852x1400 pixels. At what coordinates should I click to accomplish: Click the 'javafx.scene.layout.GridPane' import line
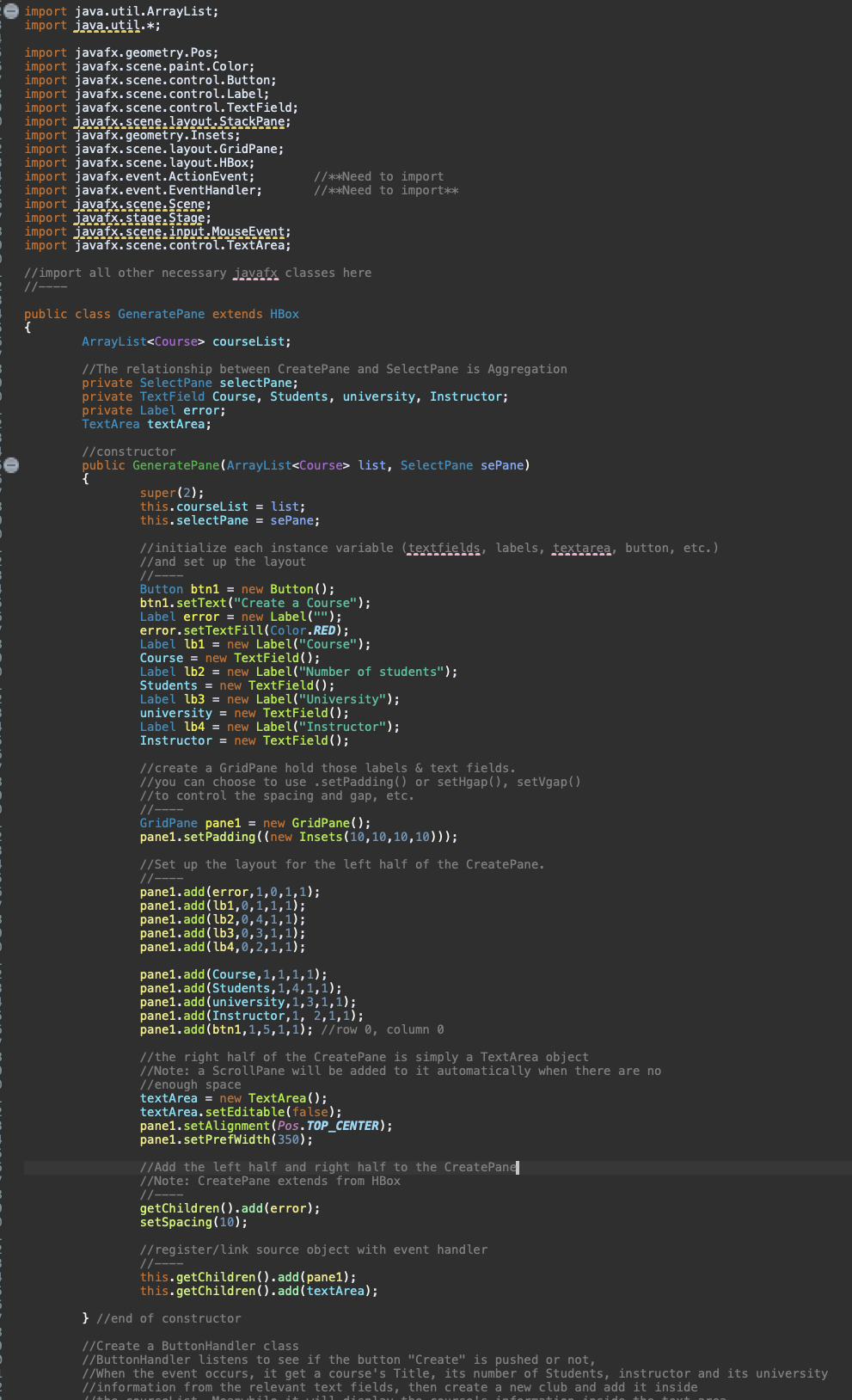[x=154, y=149]
